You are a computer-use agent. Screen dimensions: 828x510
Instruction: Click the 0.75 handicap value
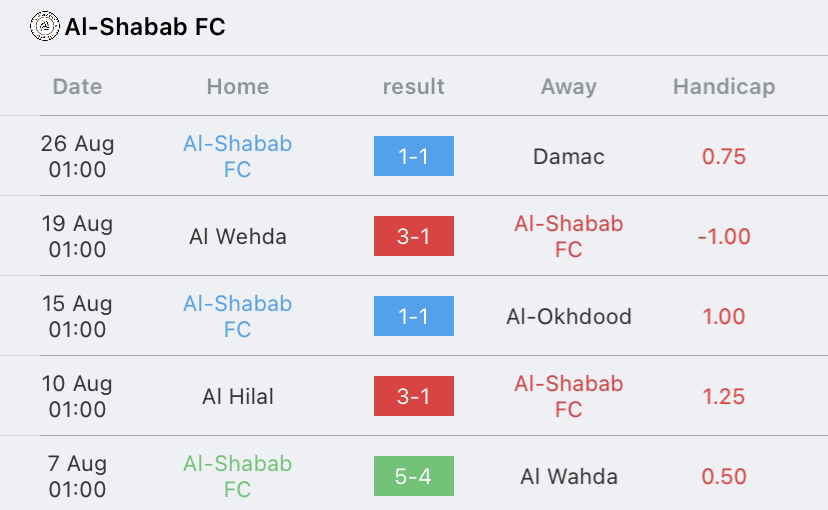(724, 157)
